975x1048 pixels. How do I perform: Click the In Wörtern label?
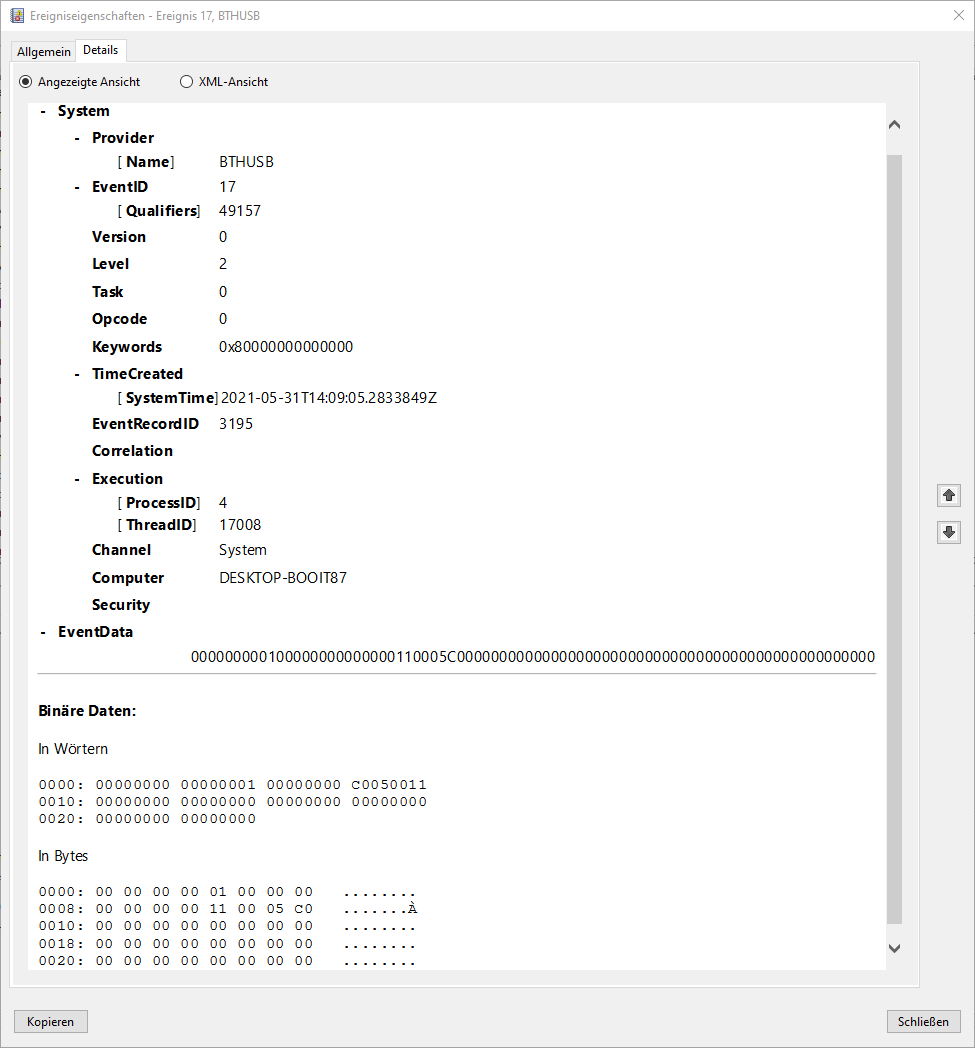[73, 749]
